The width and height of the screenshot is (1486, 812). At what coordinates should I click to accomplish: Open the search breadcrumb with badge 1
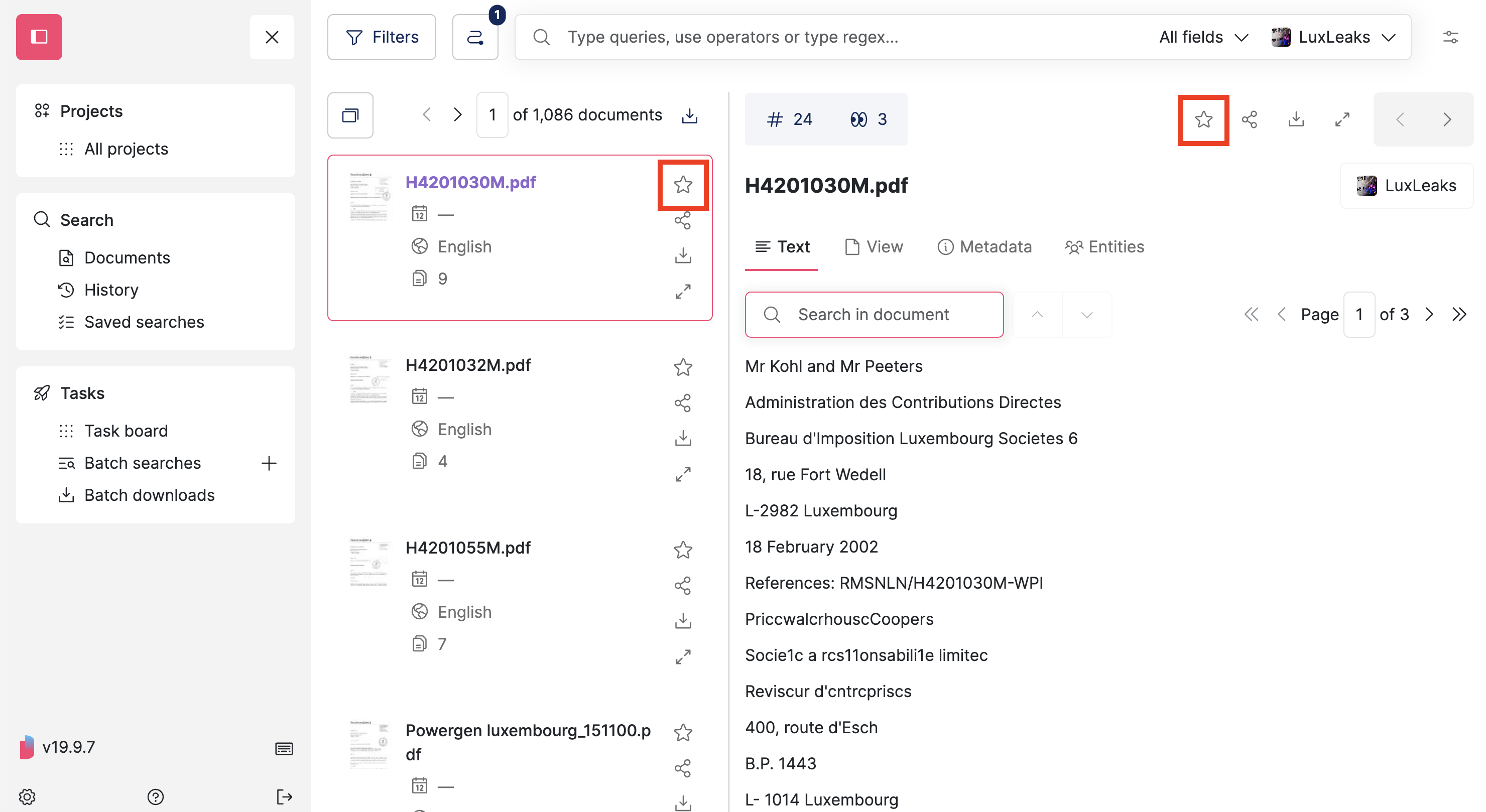(475, 37)
